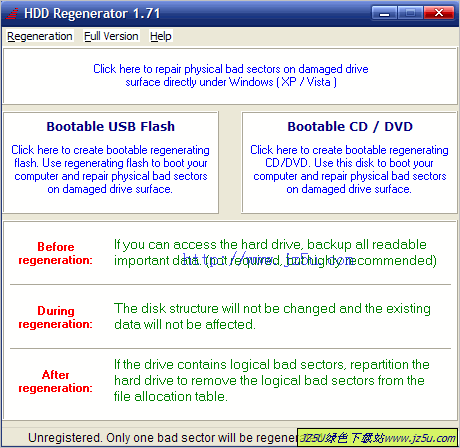
Task: Click the 'disk structure will not be changed' text
Action: pos(272,316)
